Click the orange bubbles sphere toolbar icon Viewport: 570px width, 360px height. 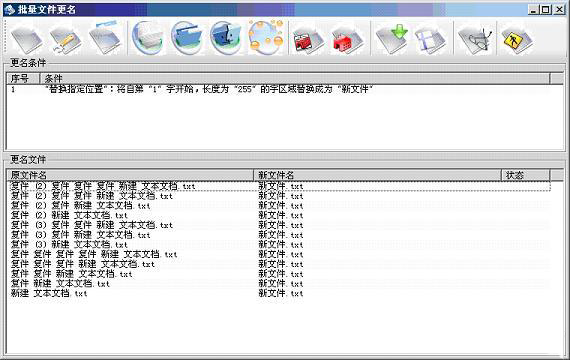(266, 38)
